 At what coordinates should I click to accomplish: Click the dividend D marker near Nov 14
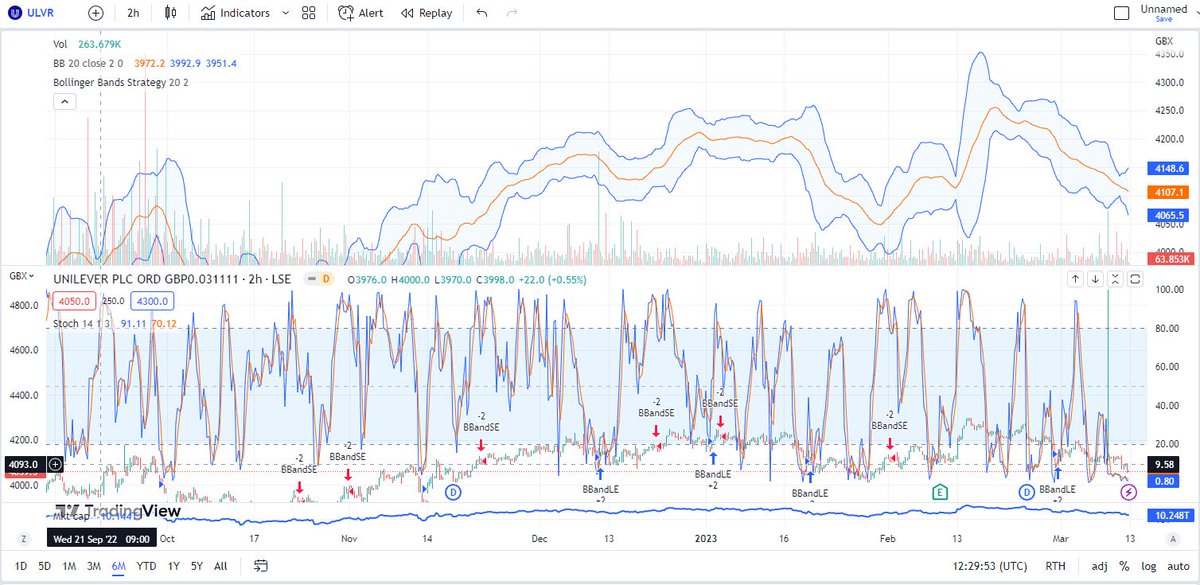(x=454, y=492)
